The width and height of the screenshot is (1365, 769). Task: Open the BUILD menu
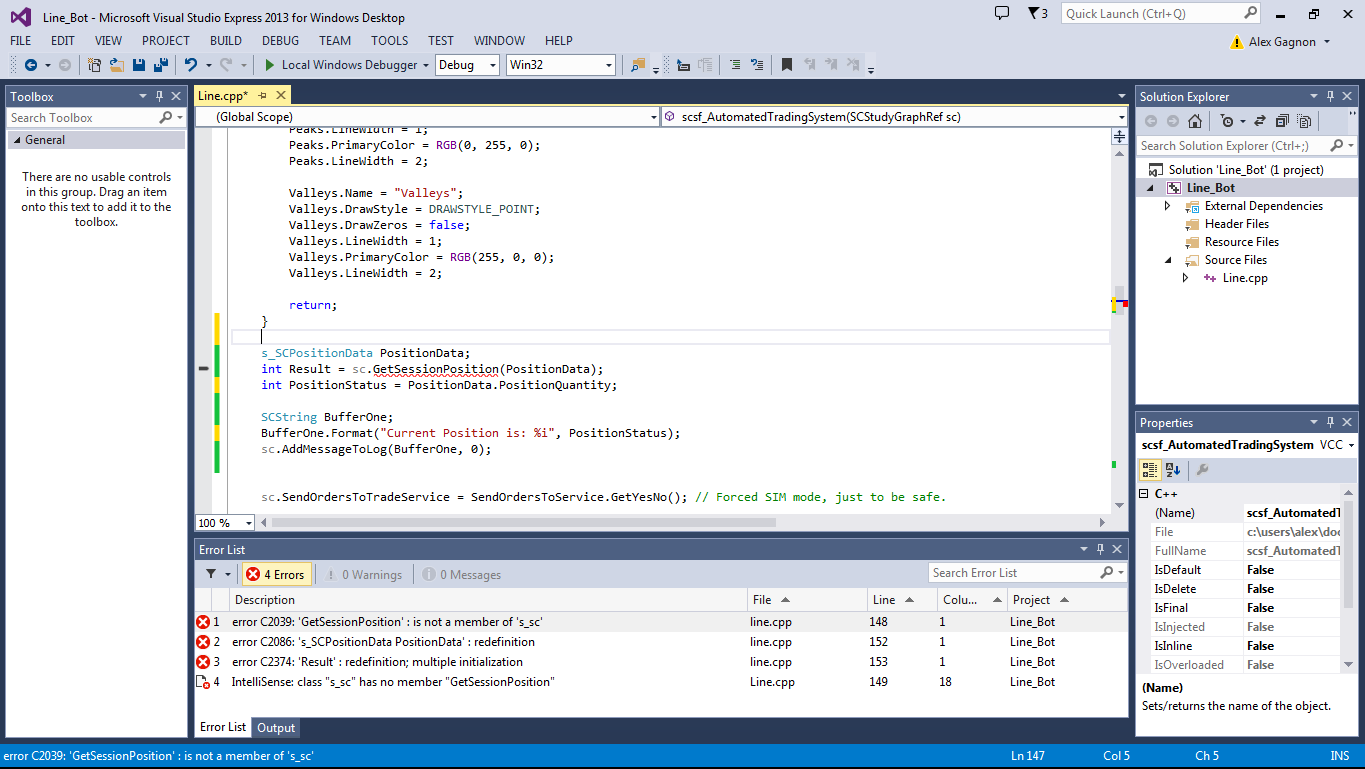pyautogui.click(x=226, y=41)
